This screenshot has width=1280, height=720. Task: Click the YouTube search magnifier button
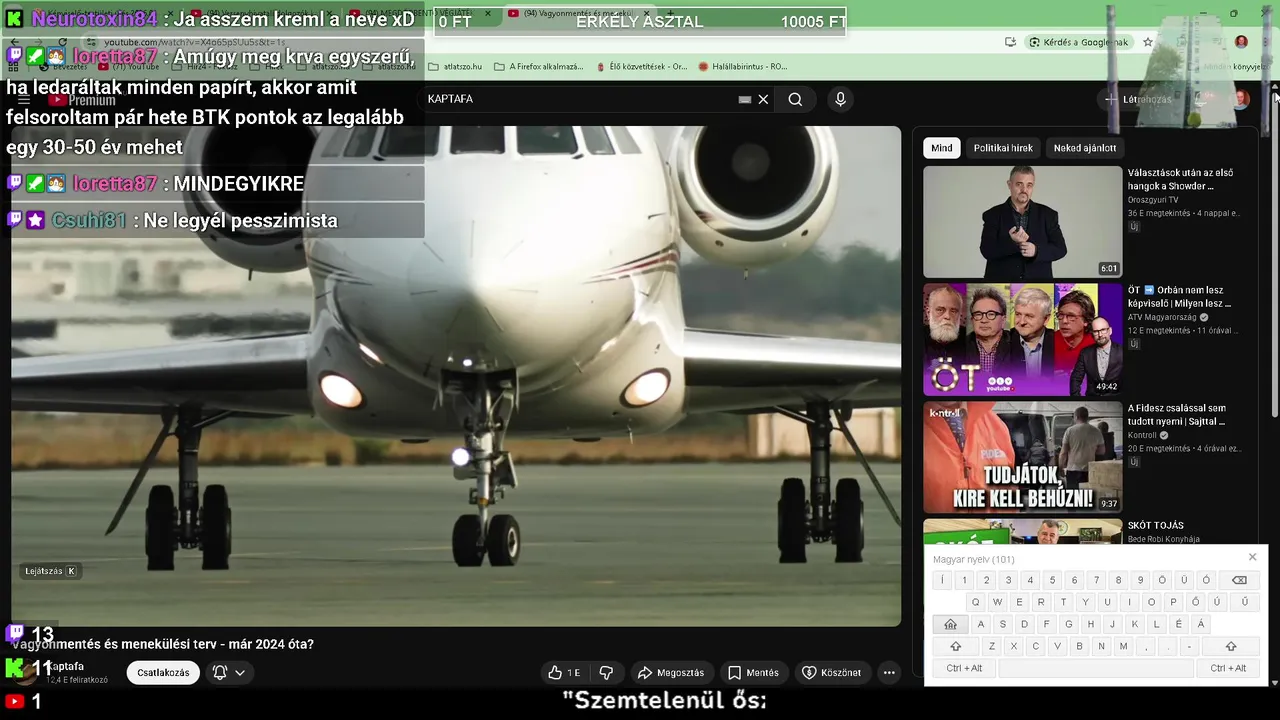click(795, 99)
